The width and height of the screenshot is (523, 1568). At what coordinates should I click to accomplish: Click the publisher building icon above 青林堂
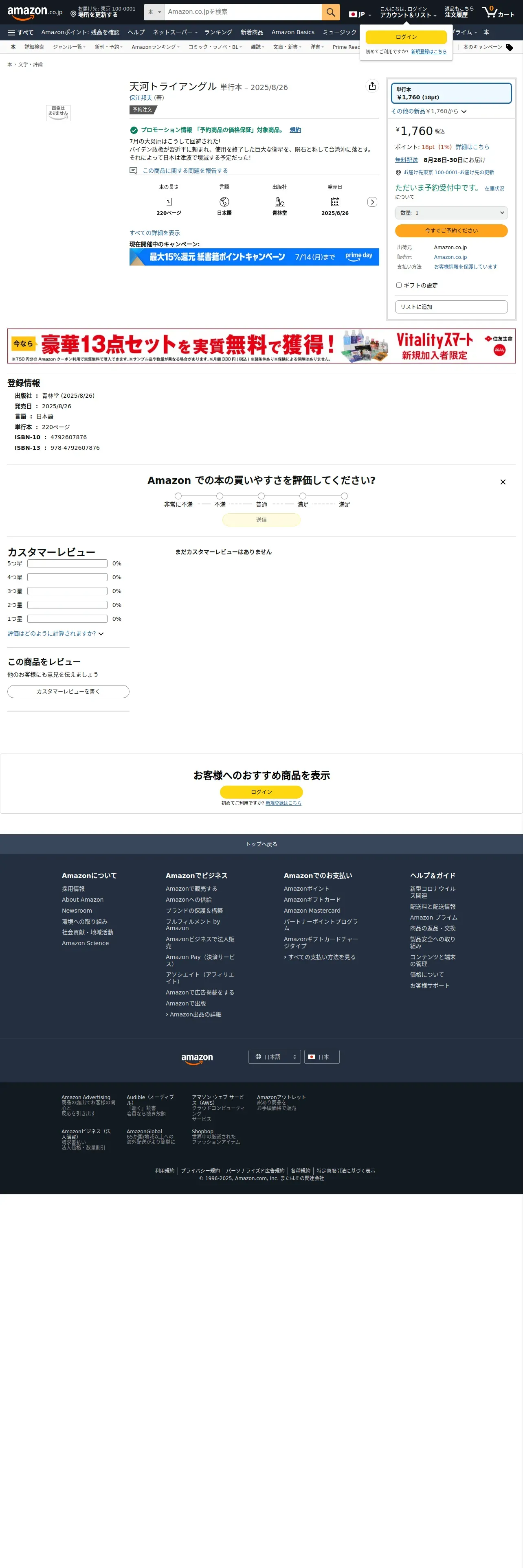click(x=279, y=201)
